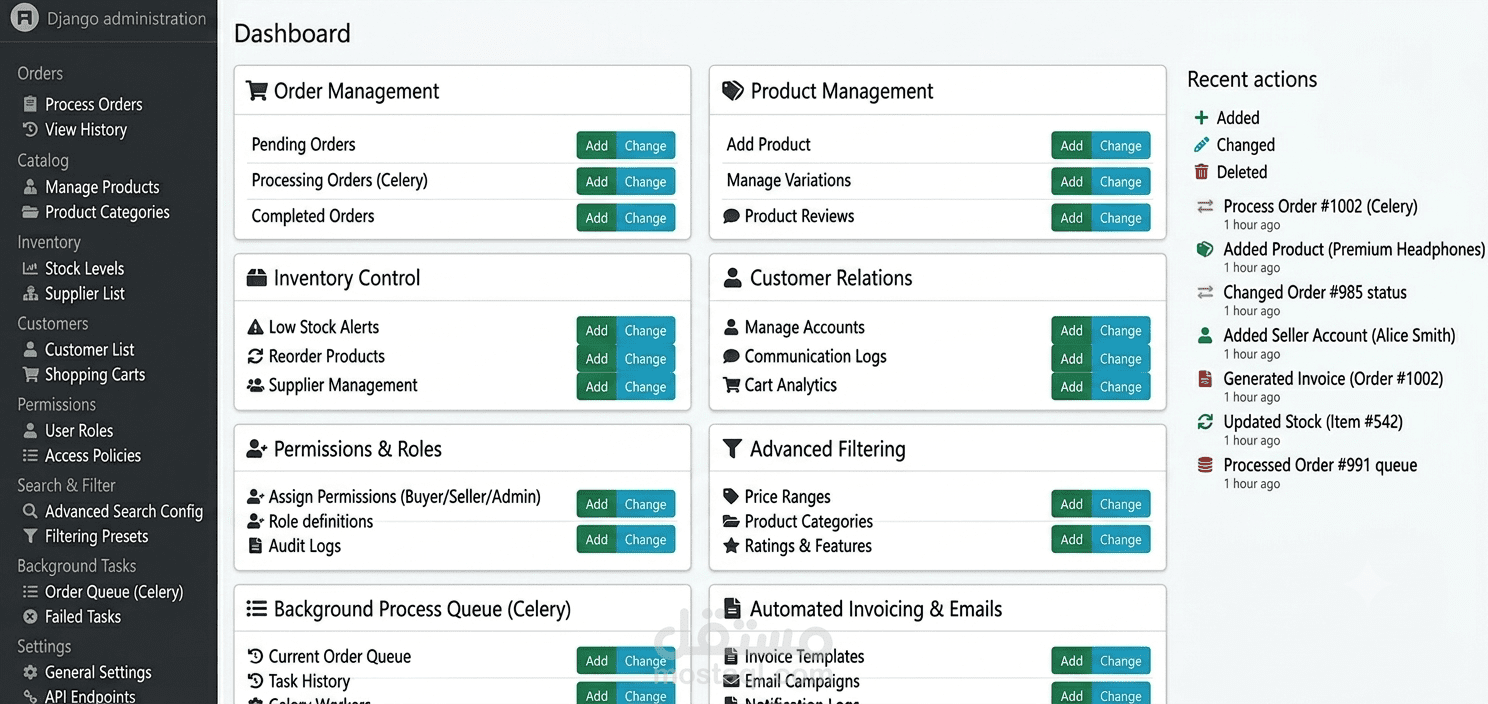The height and width of the screenshot is (704, 1488).
Task: Click the magnifier icon beside Advanced Search Config
Action: click(30, 511)
